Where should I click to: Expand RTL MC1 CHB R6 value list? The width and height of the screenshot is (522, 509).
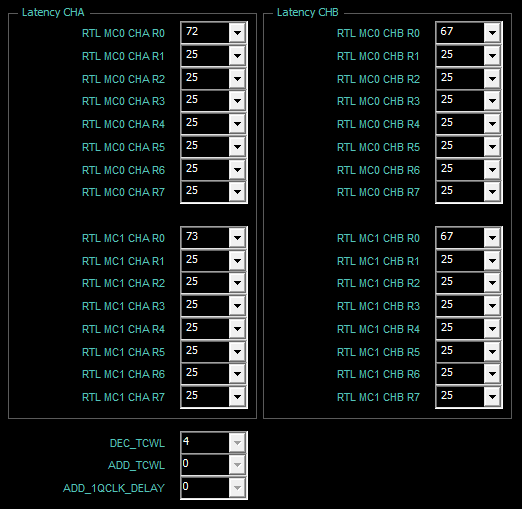click(x=492, y=374)
